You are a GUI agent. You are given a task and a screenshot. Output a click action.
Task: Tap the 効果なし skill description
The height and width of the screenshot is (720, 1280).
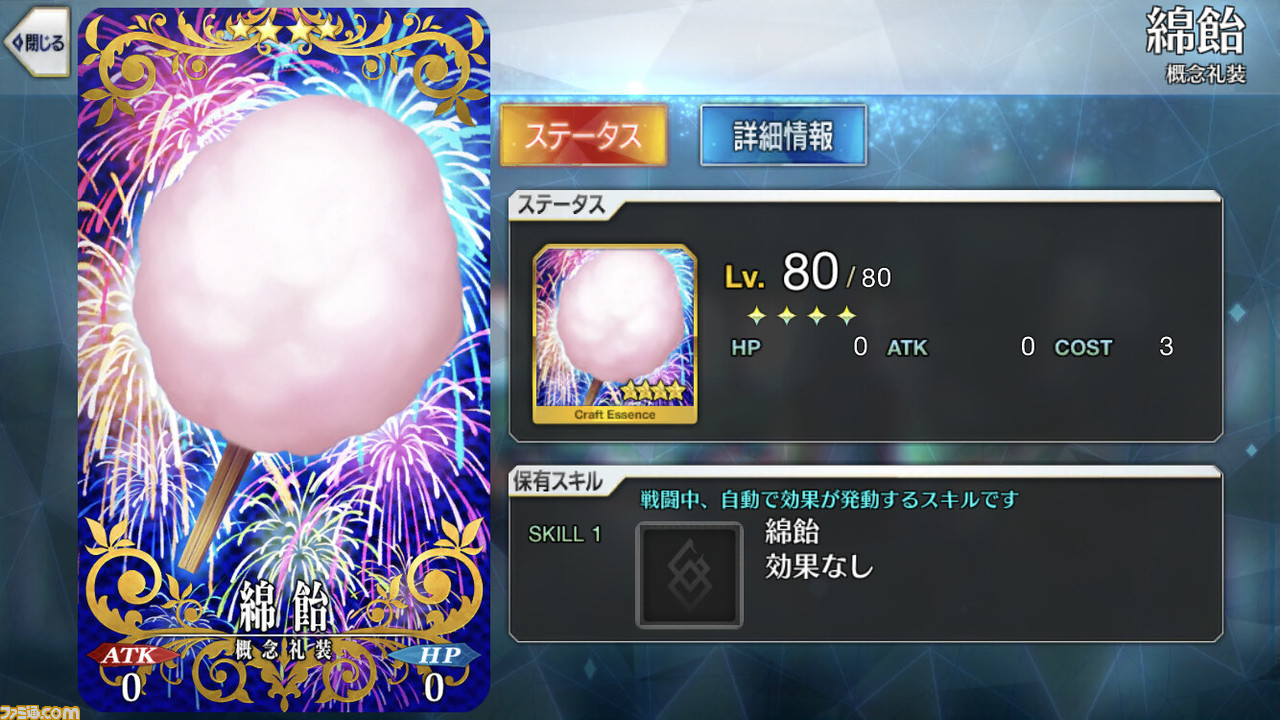(x=820, y=567)
